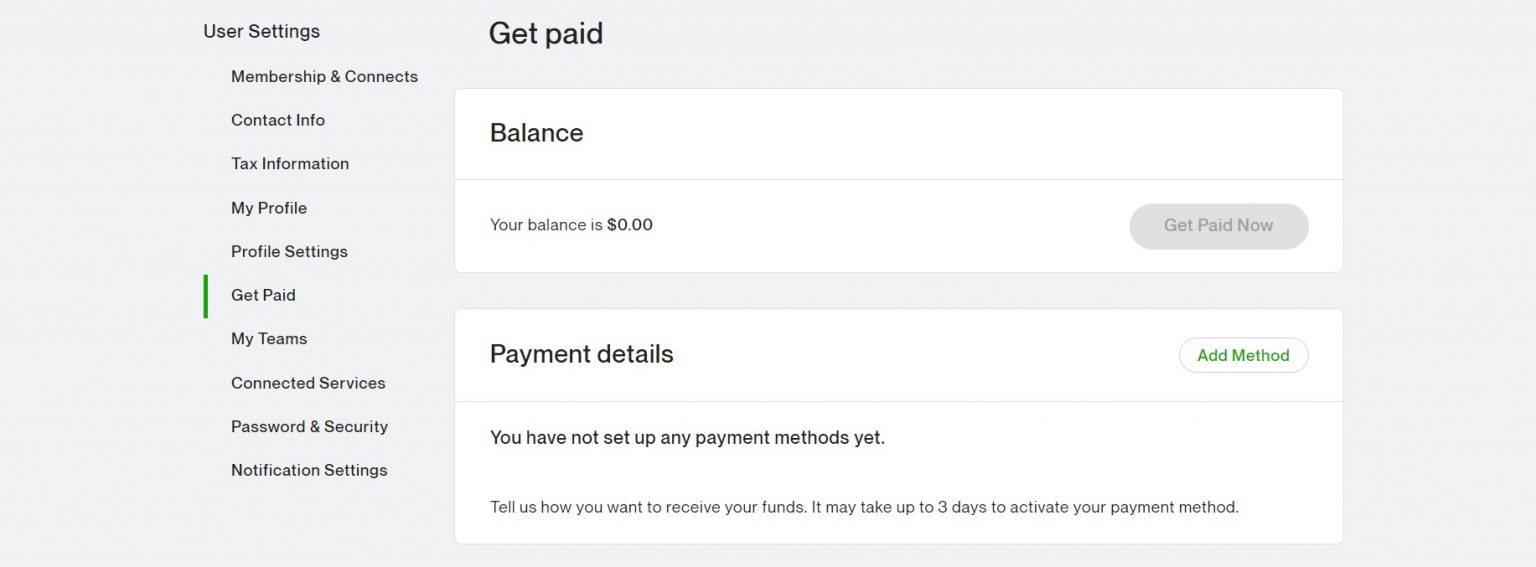Click the Payment details heading
The width and height of the screenshot is (1536, 567).
(x=581, y=354)
